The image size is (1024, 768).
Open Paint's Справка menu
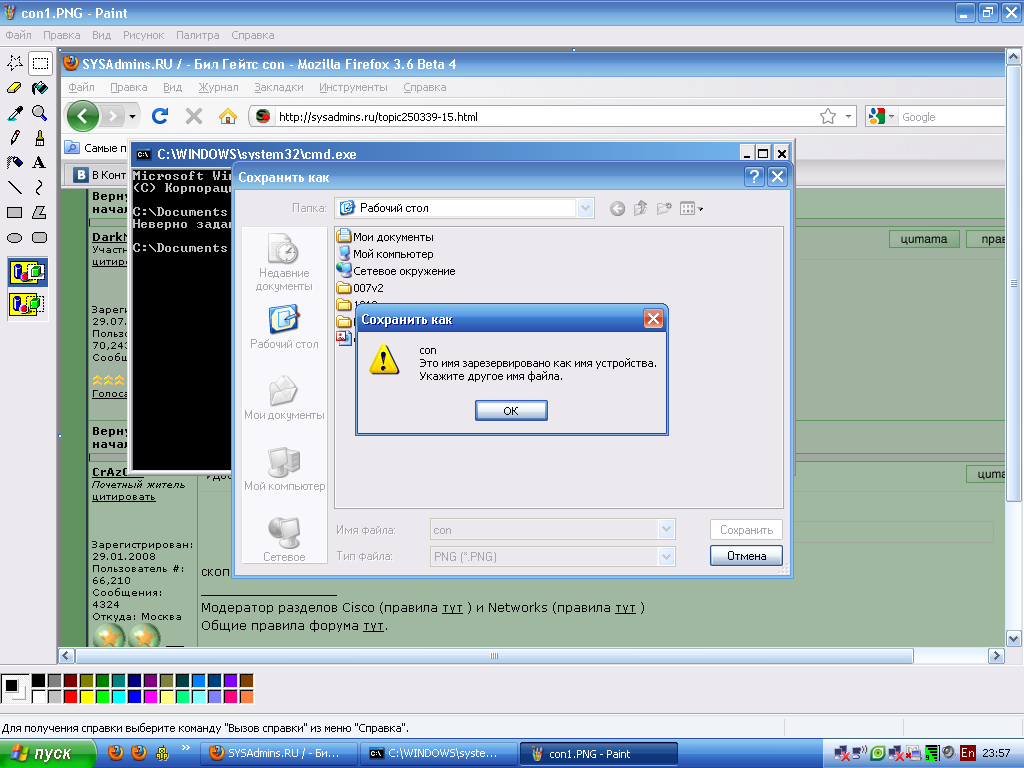253,35
